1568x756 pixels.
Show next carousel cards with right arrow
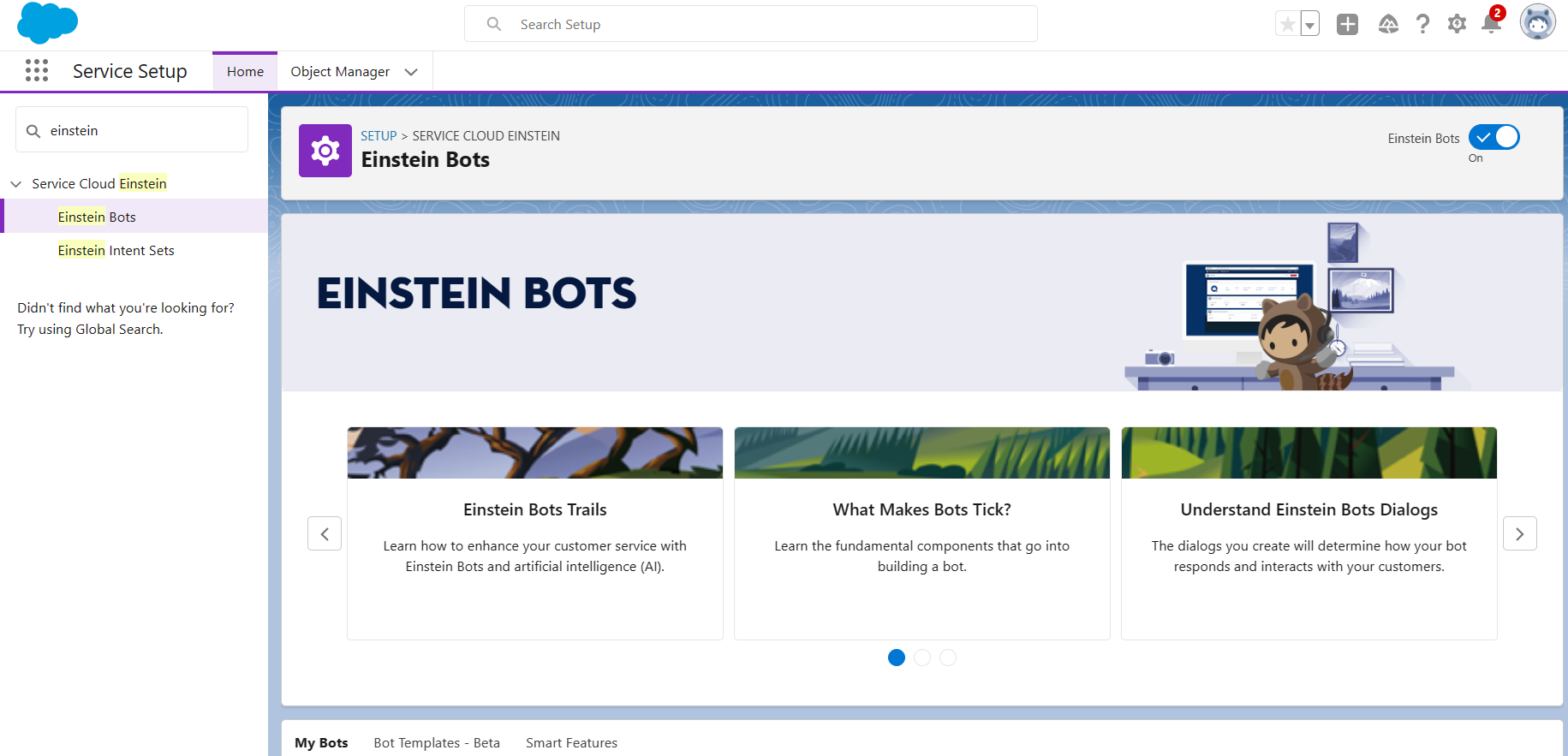click(x=1519, y=533)
